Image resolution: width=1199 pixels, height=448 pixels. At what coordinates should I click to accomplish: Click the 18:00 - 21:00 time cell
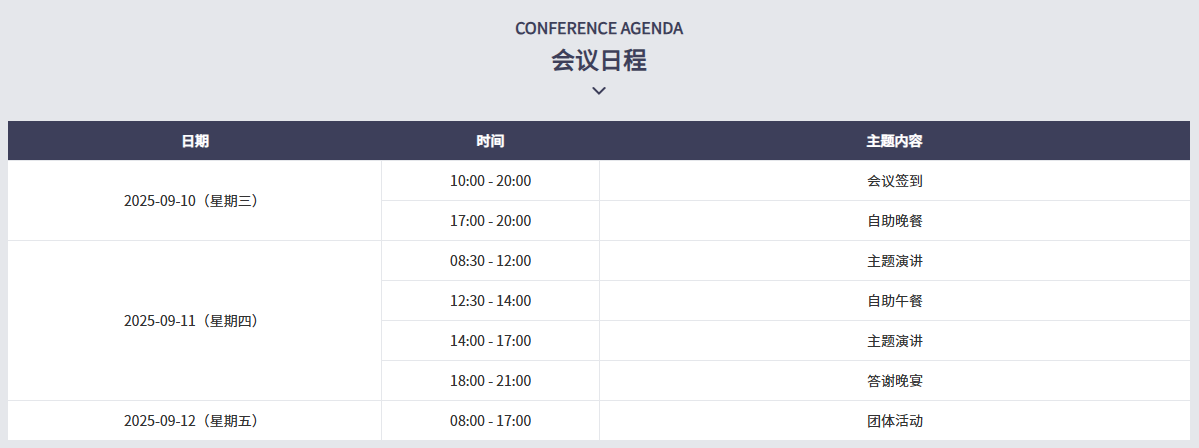tap(490, 381)
